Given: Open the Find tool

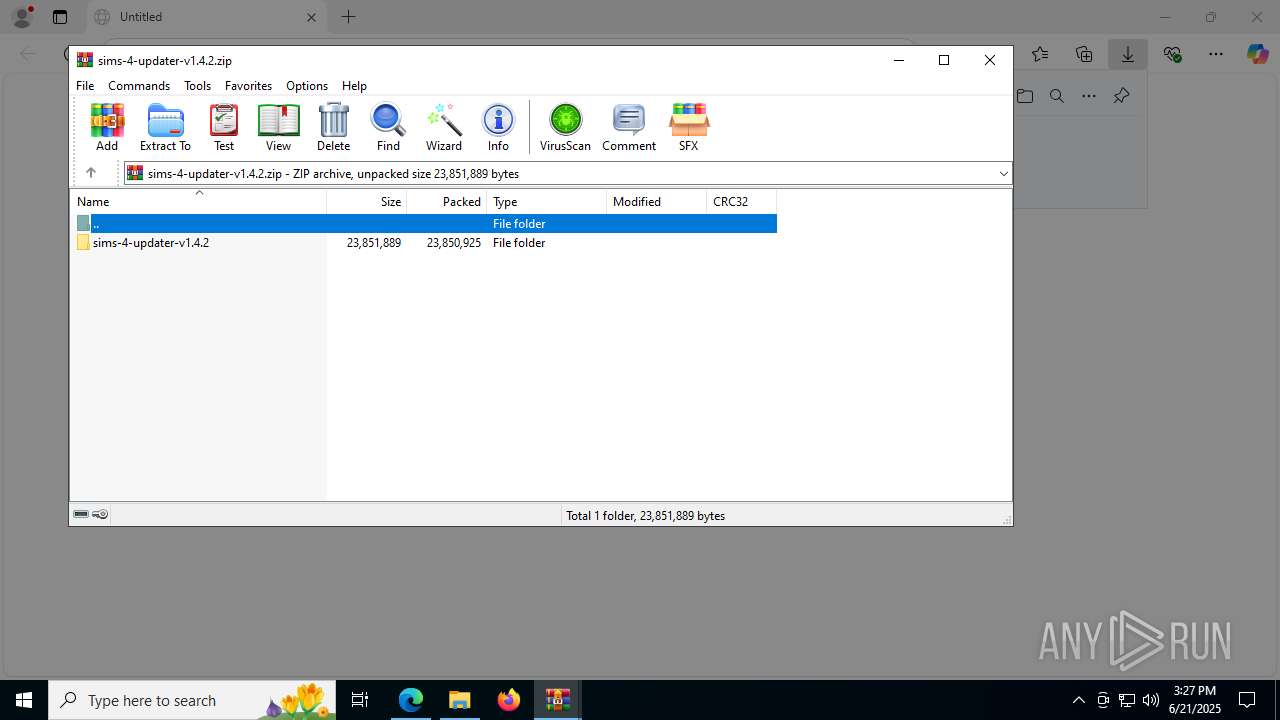Looking at the screenshot, I should tap(388, 127).
